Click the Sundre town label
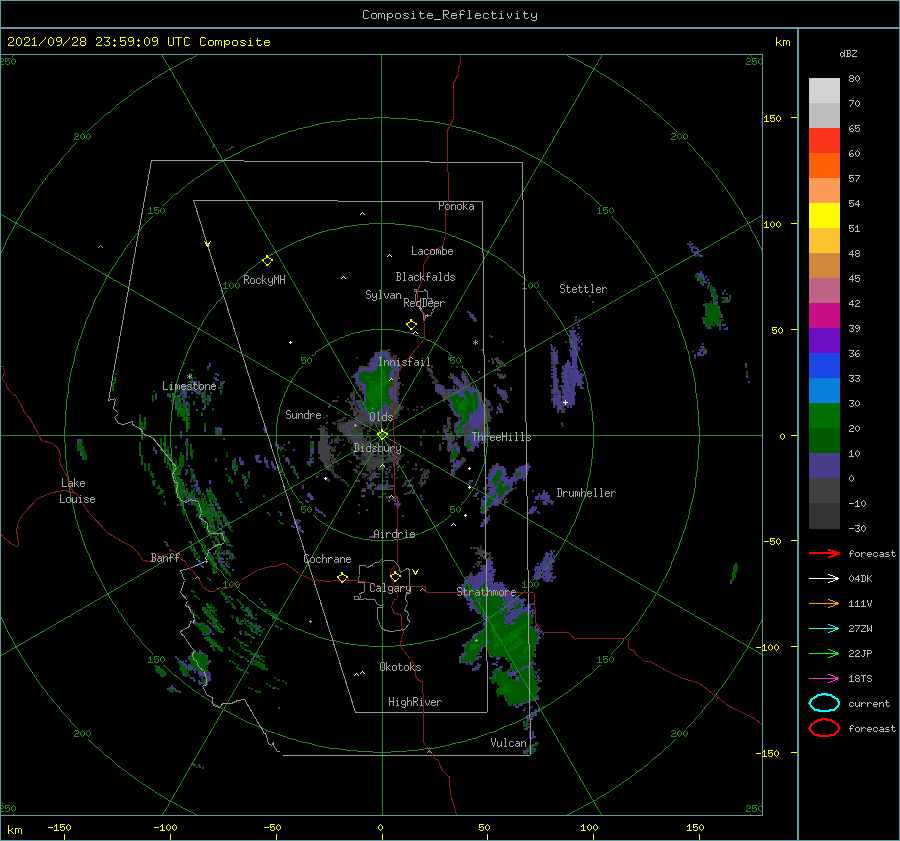This screenshot has width=900, height=841. [x=303, y=414]
